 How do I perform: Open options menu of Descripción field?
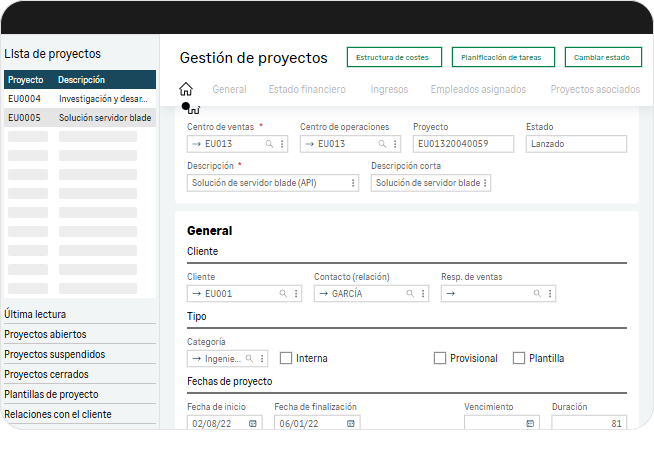pos(353,183)
